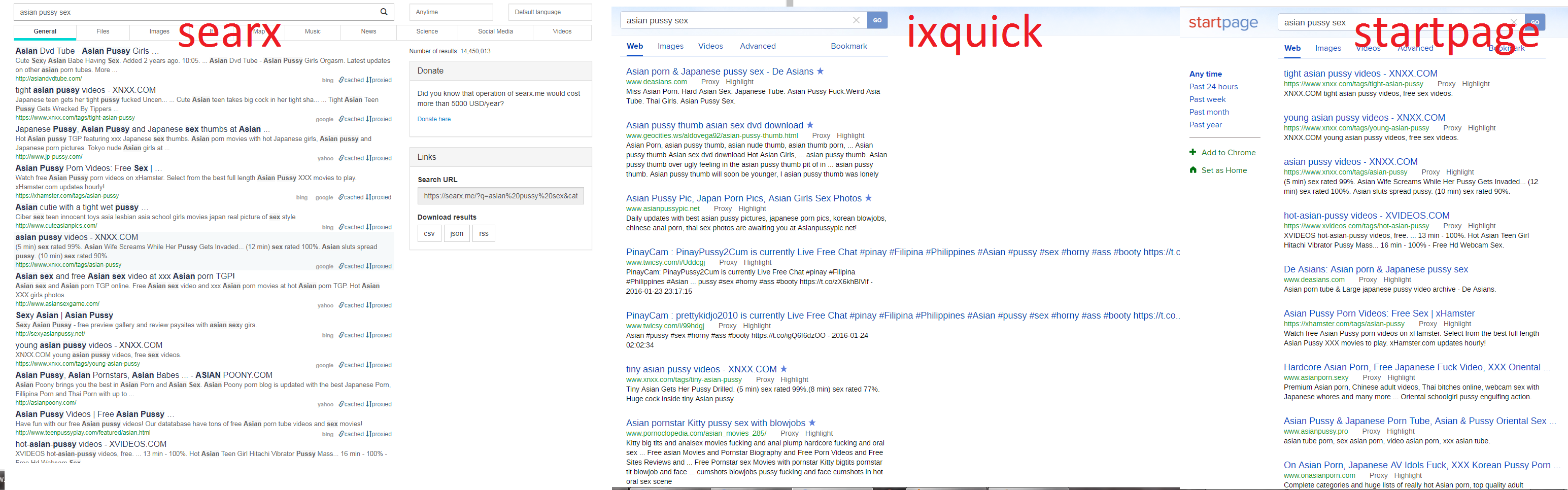Open the searx xhamster.com result URL
1568x490 pixels.
point(67,196)
